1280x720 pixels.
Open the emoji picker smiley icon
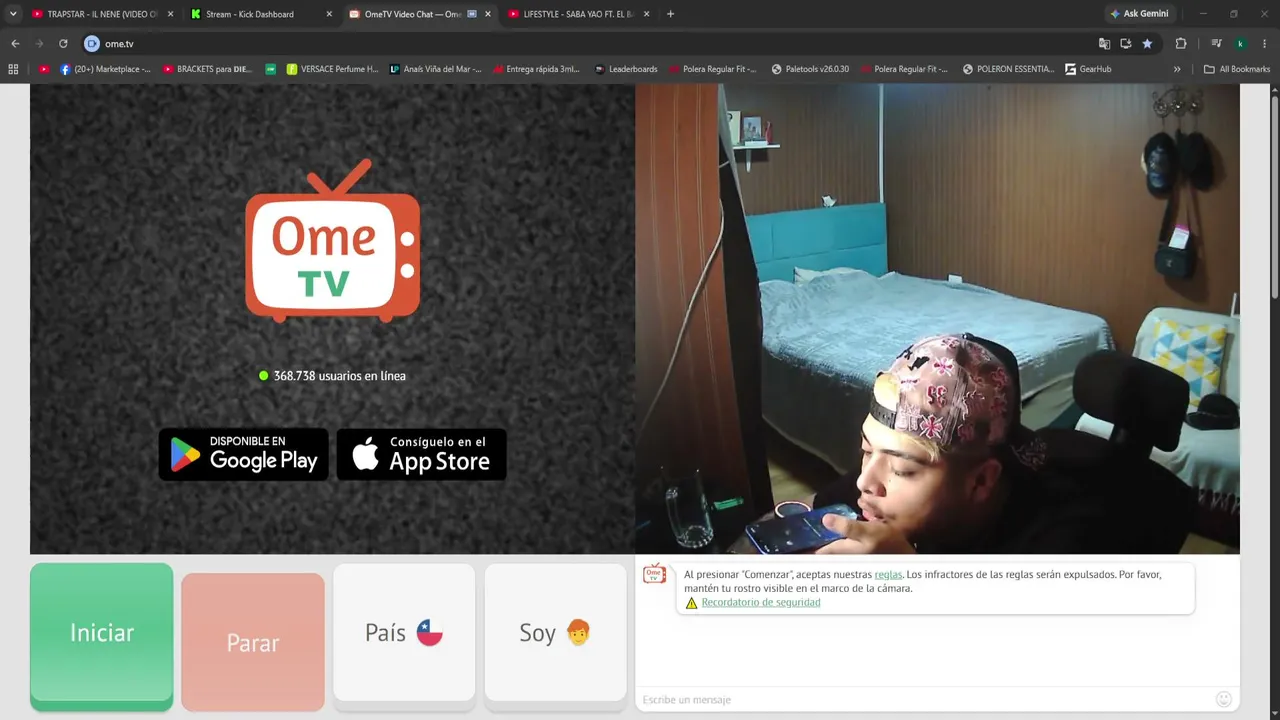tap(1223, 699)
